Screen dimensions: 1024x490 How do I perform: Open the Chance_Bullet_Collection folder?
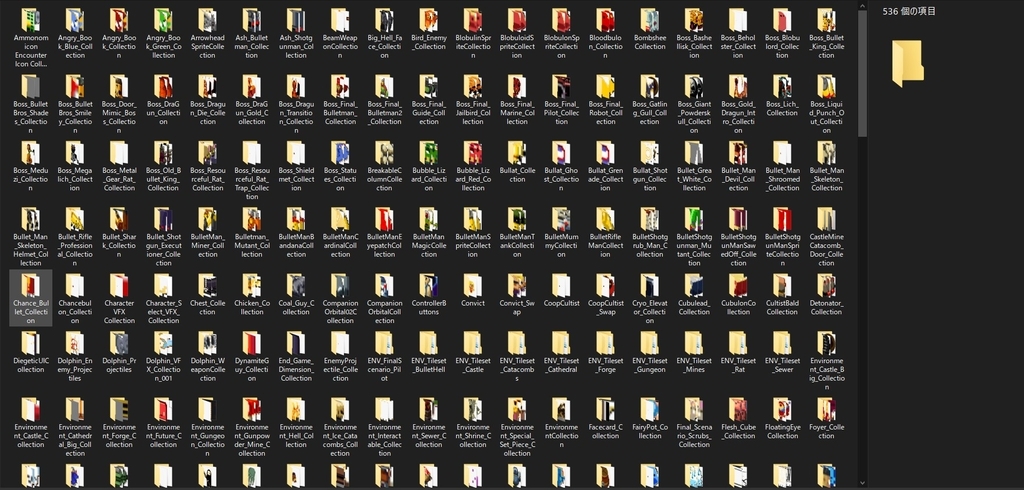click(31, 297)
